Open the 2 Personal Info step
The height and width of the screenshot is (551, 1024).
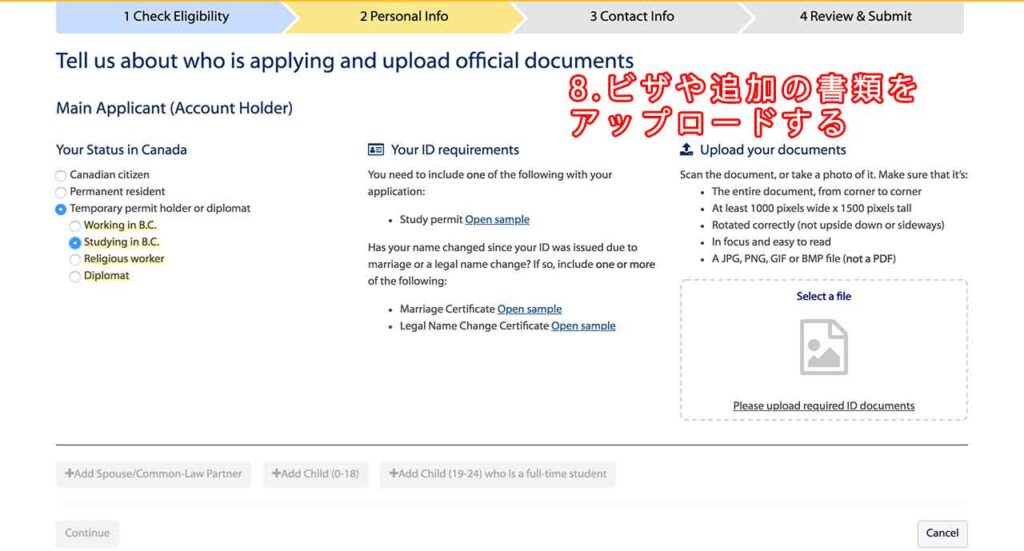(404, 16)
